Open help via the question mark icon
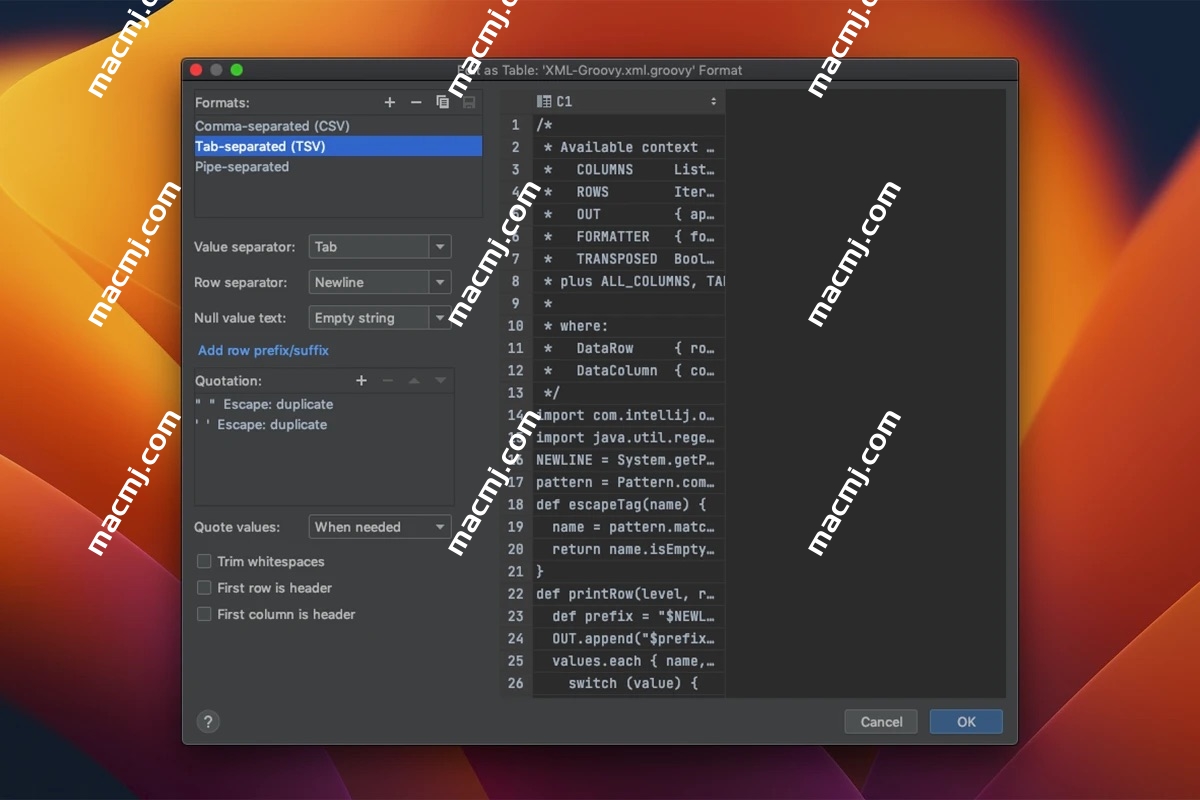 click(x=208, y=721)
